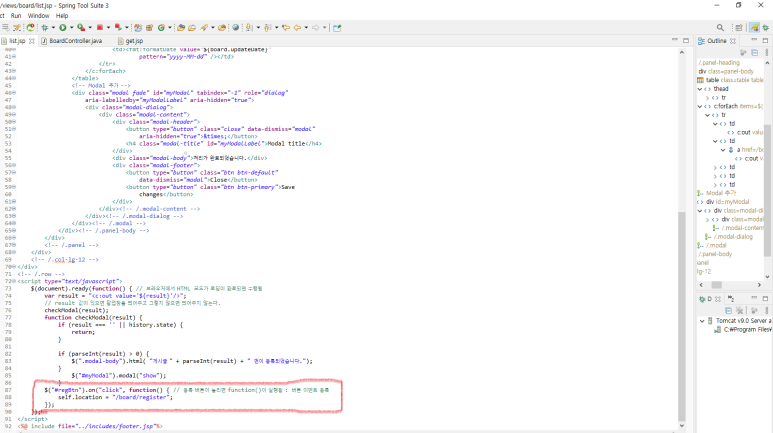Click the Last Edit Location arrow icon
773x433 pixels.
pyautogui.click(x=285, y=28)
